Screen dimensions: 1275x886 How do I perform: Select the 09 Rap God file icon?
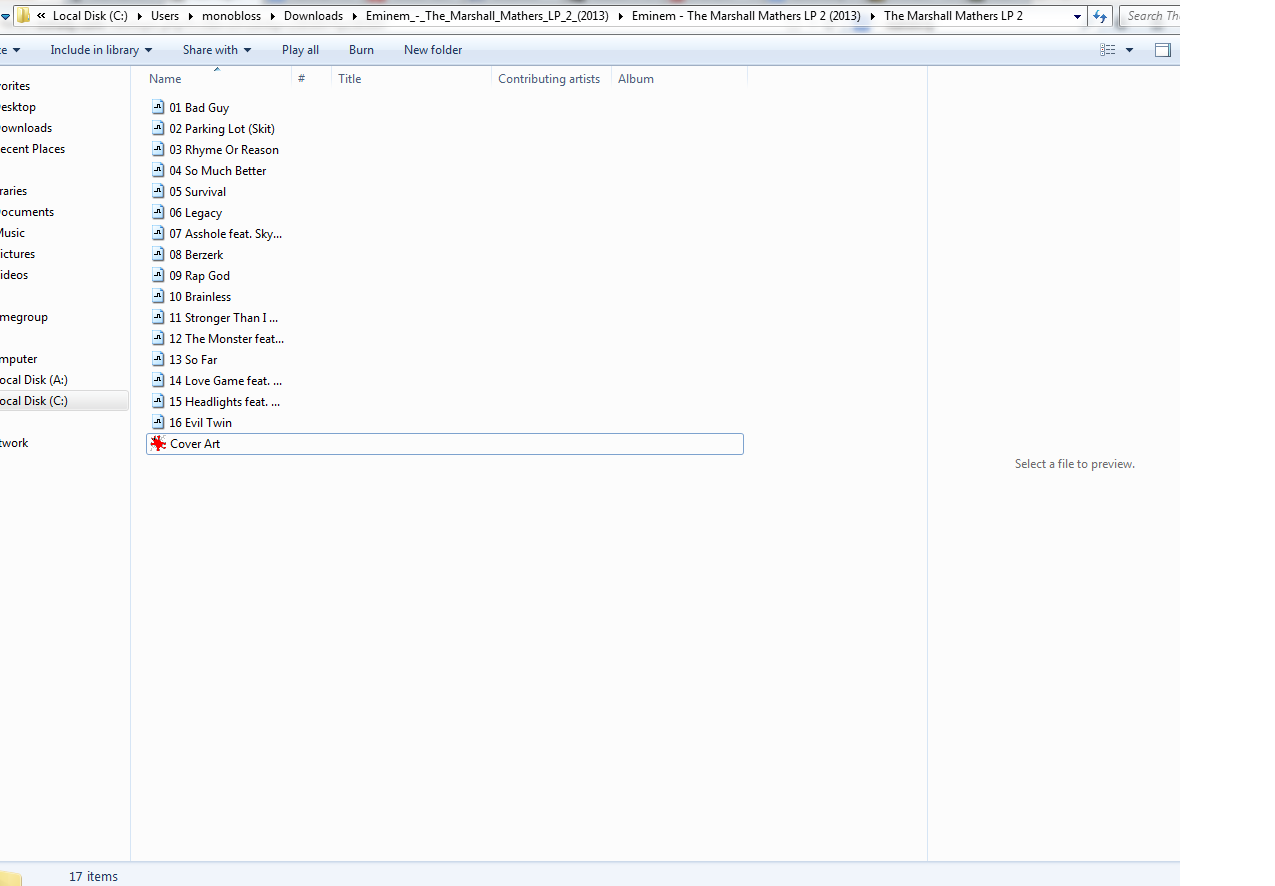point(158,275)
